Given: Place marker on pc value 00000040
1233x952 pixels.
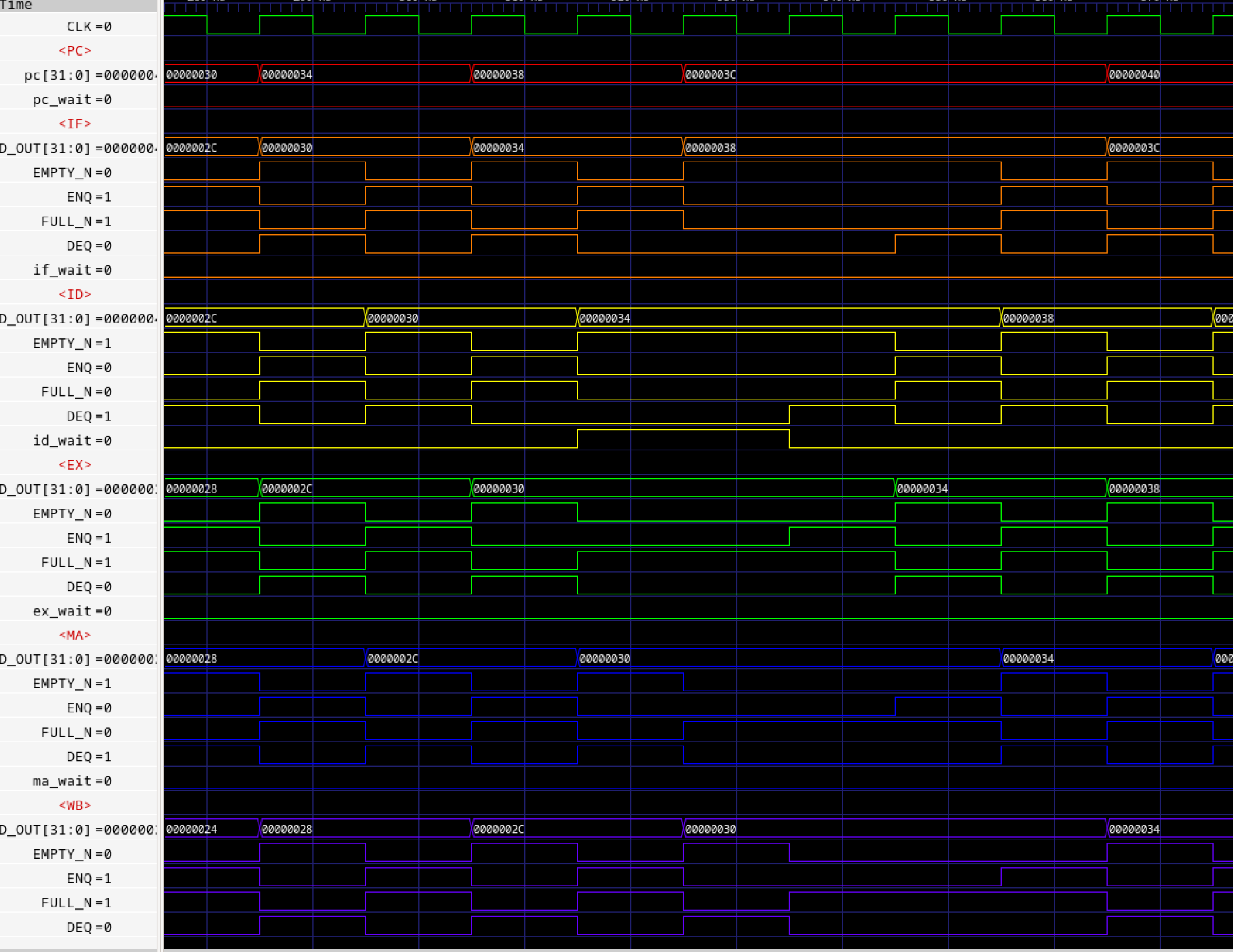Looking at the screenshot, I should point(1134,74).
